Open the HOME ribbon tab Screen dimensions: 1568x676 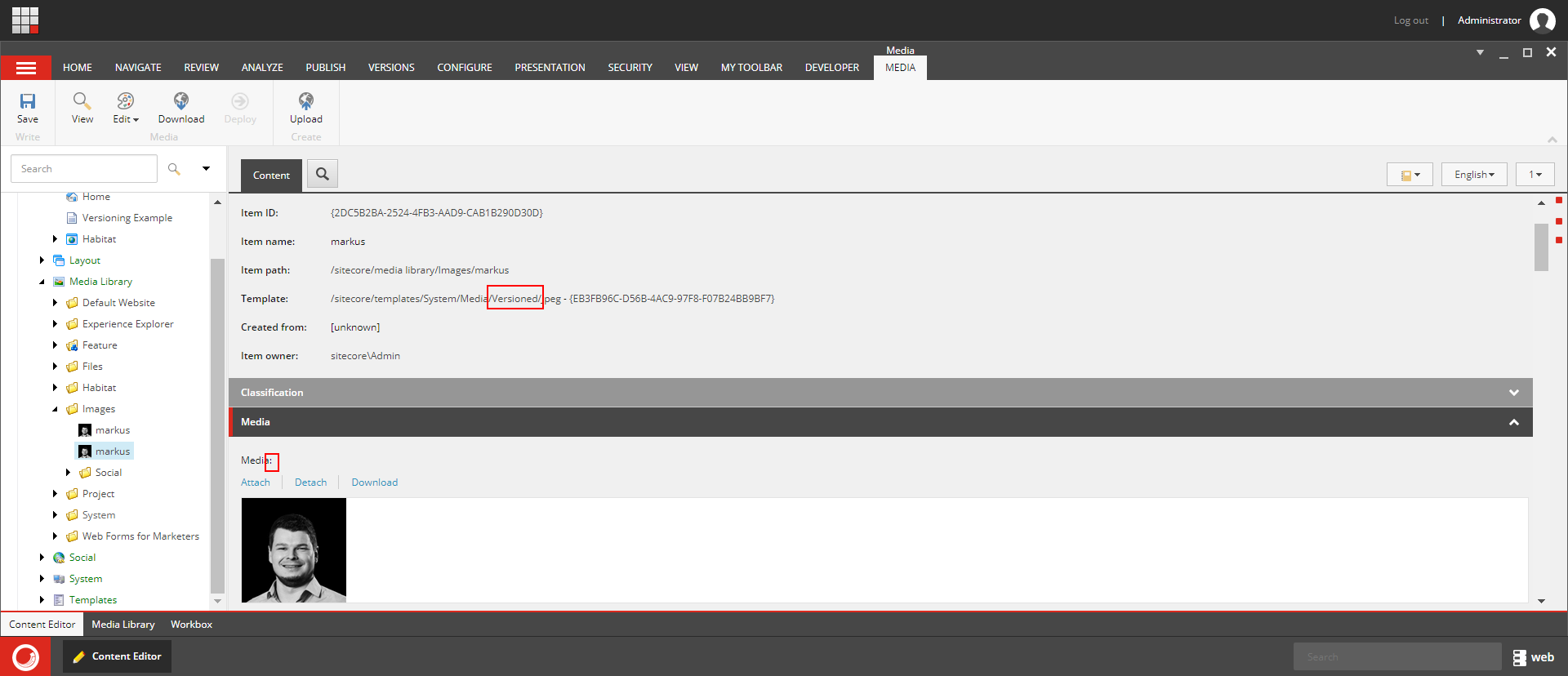point(78,68)
